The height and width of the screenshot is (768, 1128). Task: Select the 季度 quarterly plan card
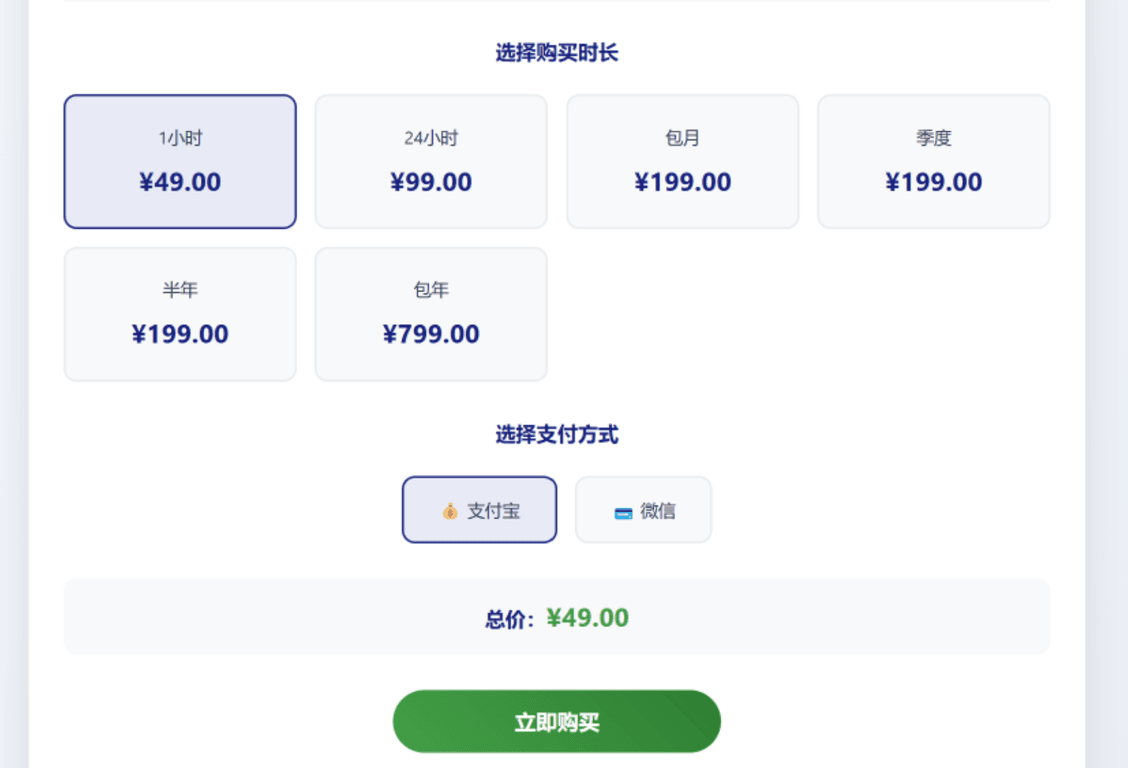(934, 161)
